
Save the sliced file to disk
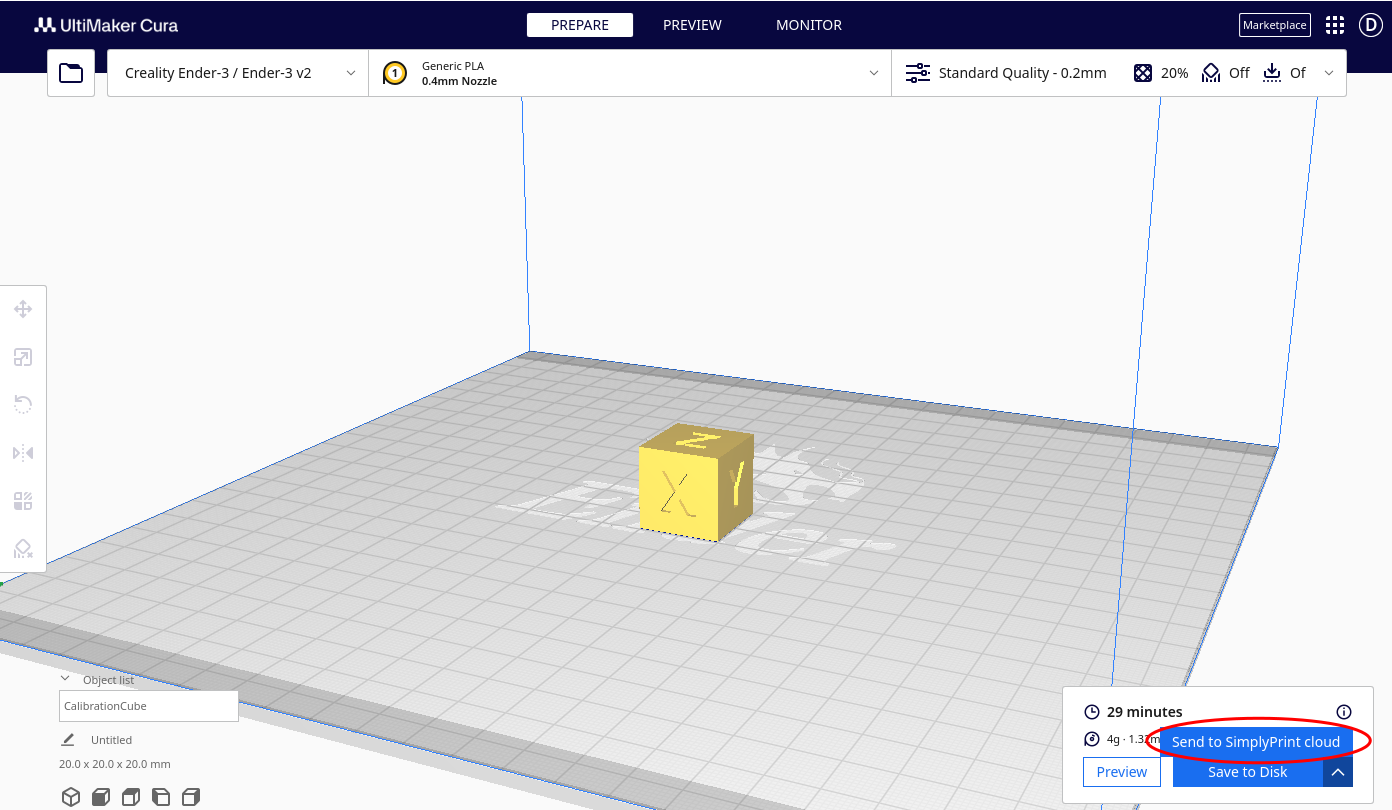pos(1248,772)
